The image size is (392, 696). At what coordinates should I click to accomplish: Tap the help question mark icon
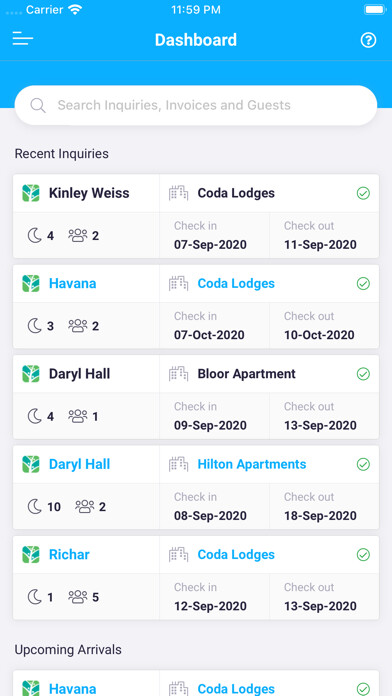(368, 40)
